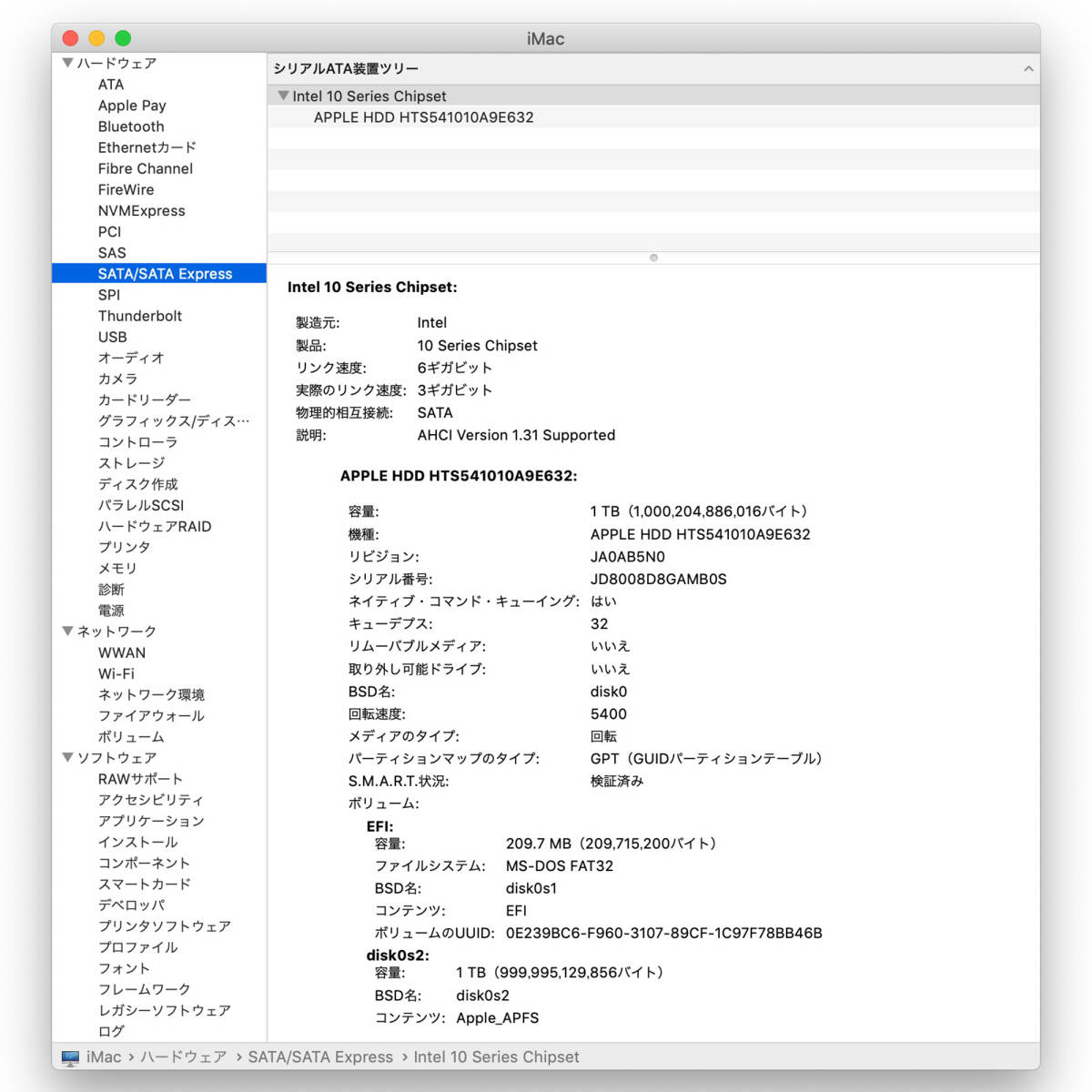Select パラレルSCSI in the sidebar
The width and height of the screenshot is (1092, 1092).
[x=141, y=505]
